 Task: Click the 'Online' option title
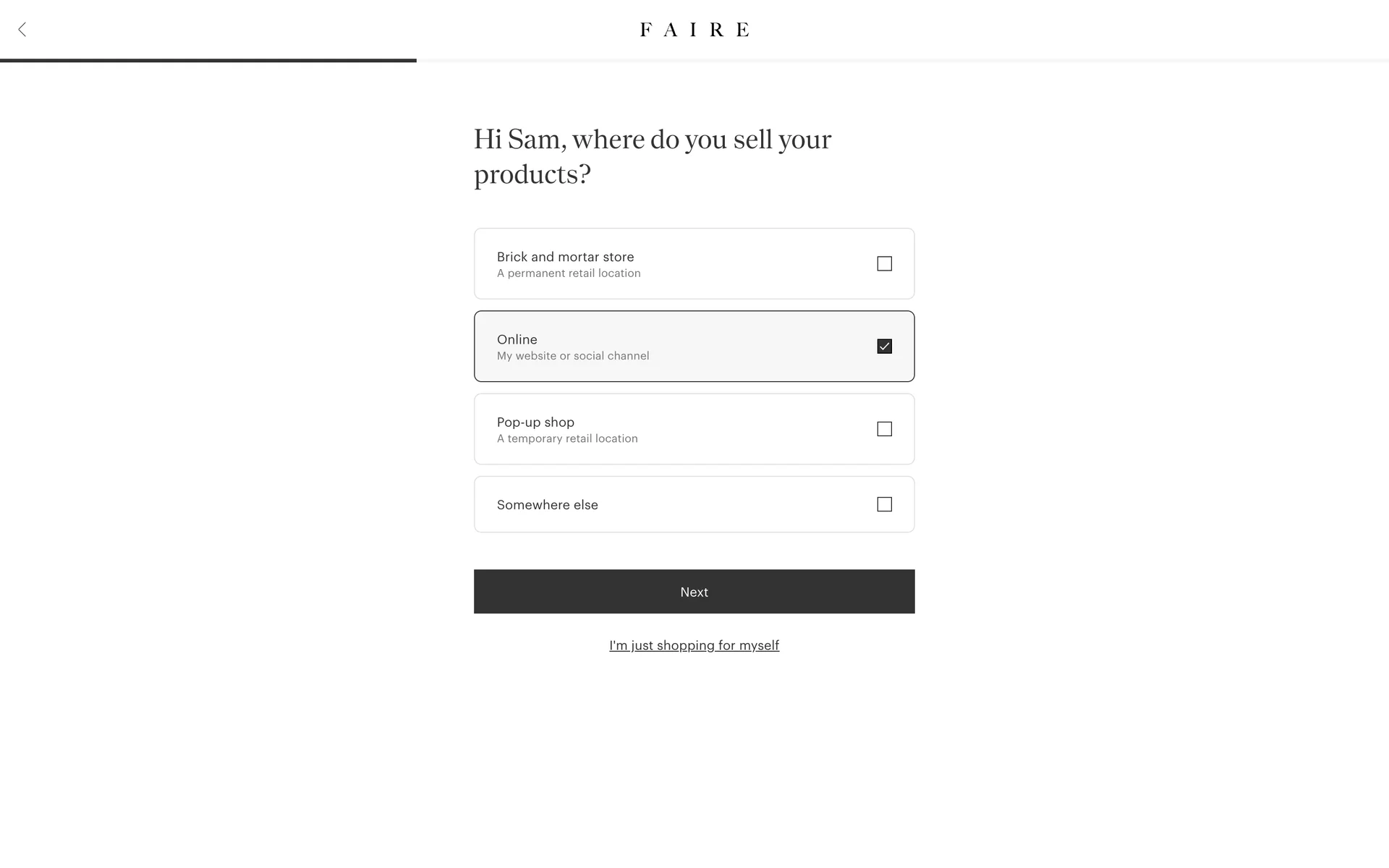pyautogui.click(x=517, y=339)
